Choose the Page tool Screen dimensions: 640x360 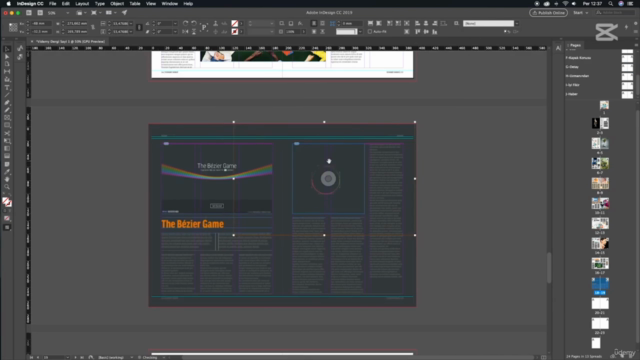(7, 64)
